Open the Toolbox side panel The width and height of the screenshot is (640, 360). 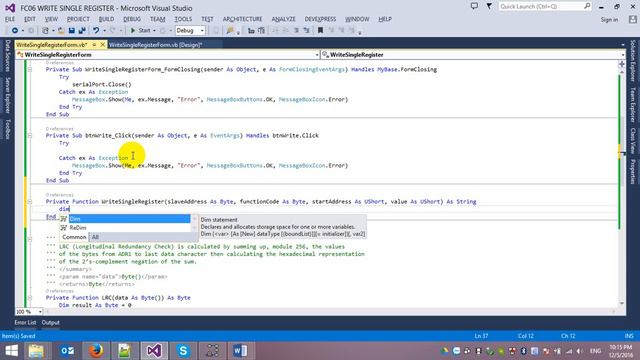[7, 129]
